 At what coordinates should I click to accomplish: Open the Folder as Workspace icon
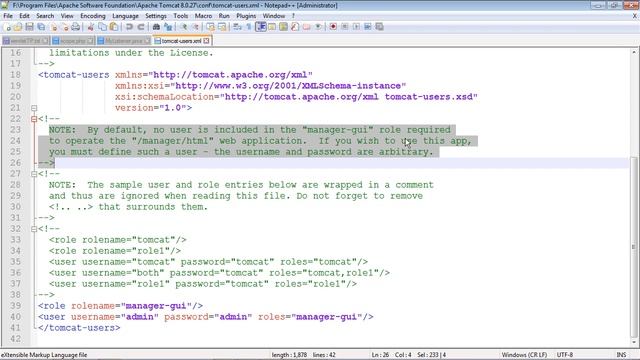pyautogui.click(x=306, y=27)
